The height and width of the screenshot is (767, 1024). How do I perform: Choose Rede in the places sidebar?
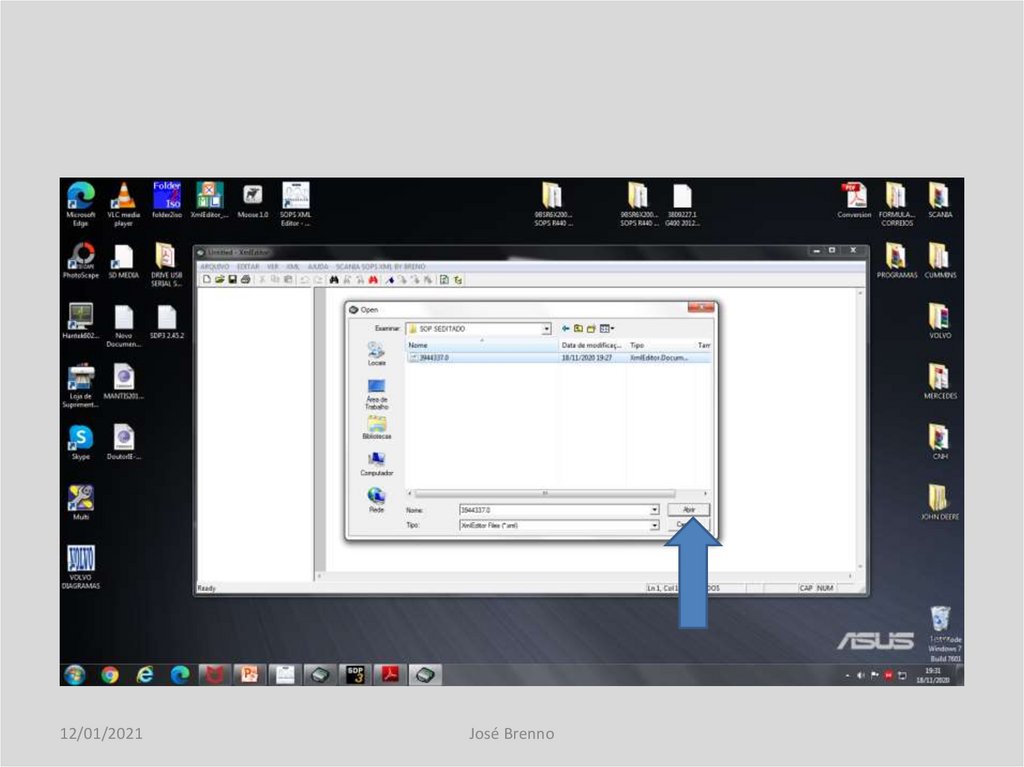tap(377, 498)
